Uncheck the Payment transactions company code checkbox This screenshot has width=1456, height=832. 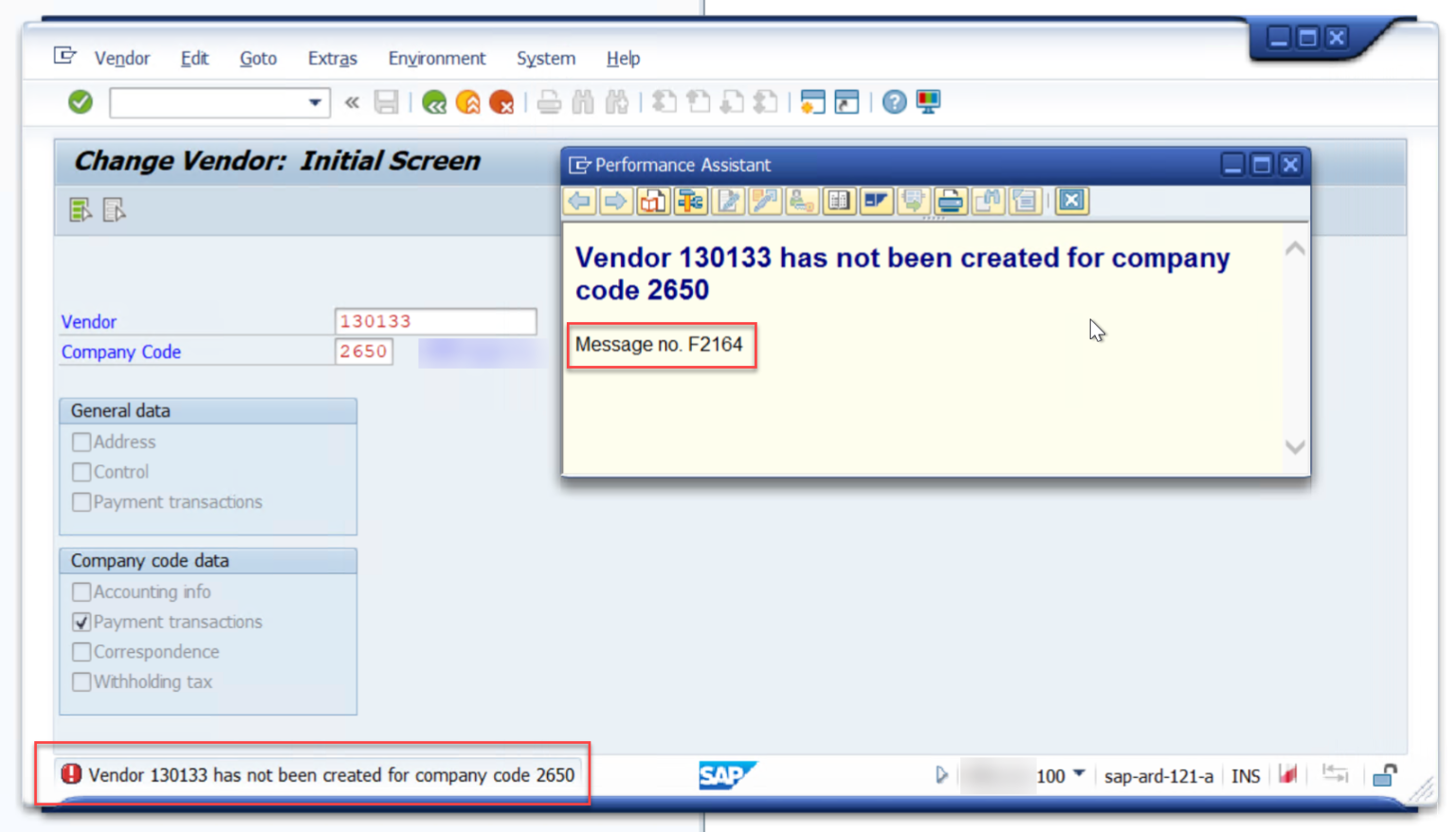click(x=82, y=622)
